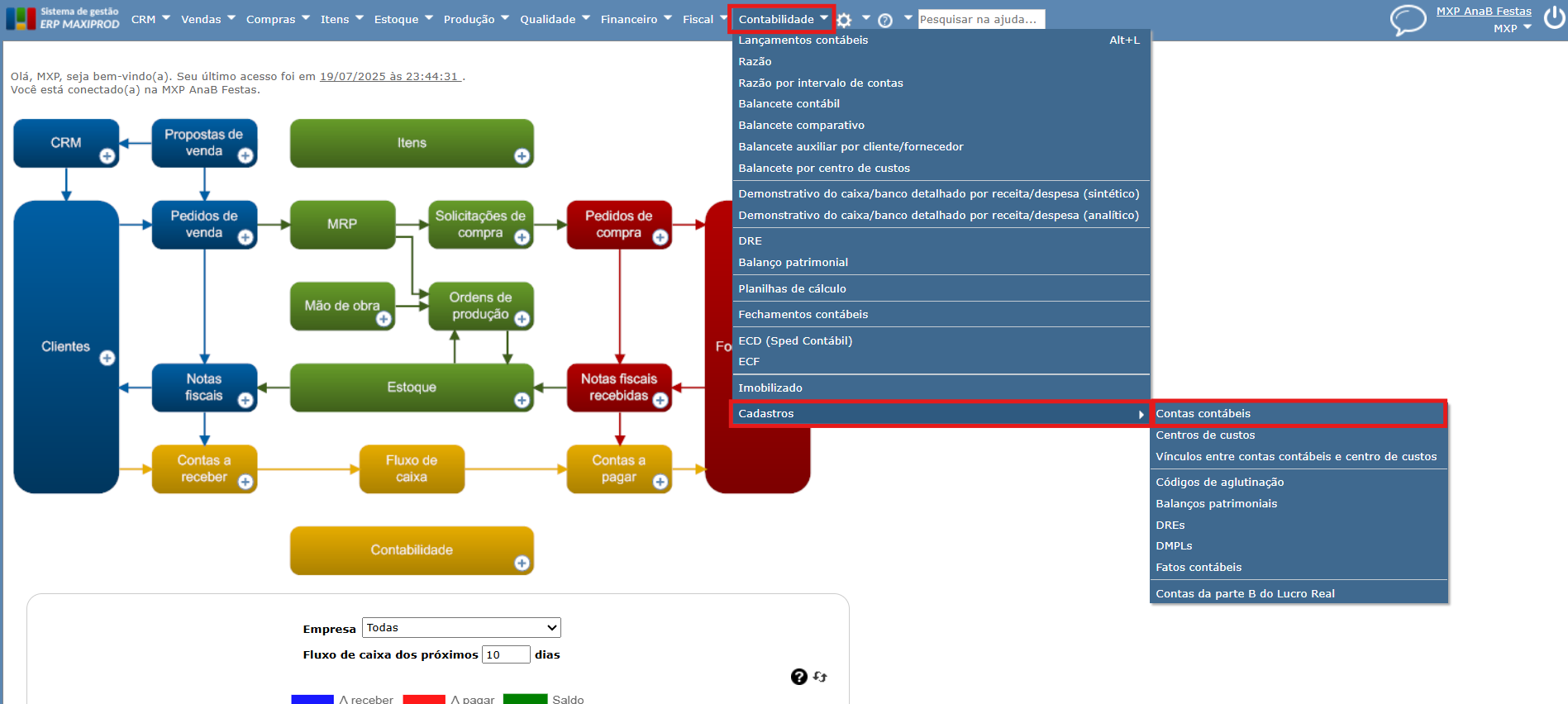The image size is (1568, 704).
Task: Open Centros de custos submenu entry
Action: (x=1299, y=435)
